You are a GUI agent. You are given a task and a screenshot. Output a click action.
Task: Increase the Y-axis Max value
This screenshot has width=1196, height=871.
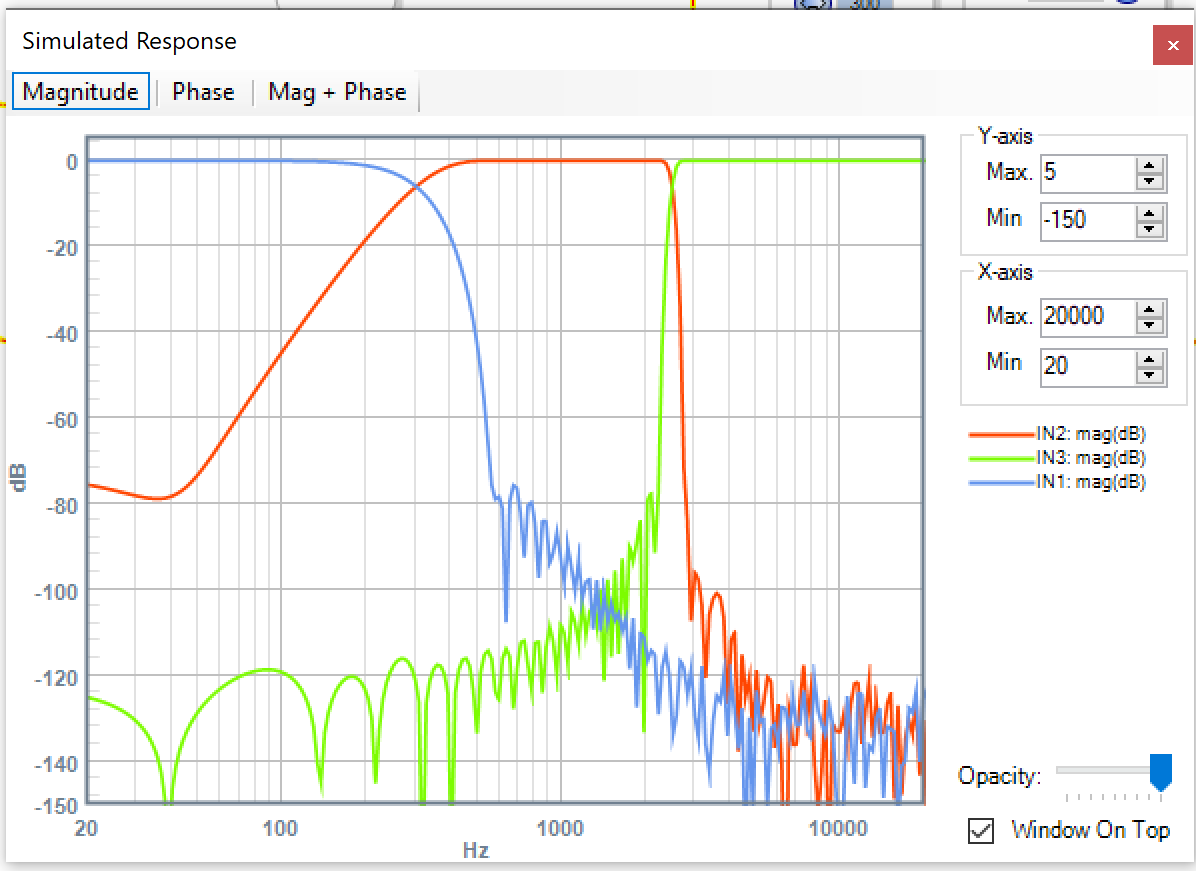pyautogui.click(x=1149, y=164)
